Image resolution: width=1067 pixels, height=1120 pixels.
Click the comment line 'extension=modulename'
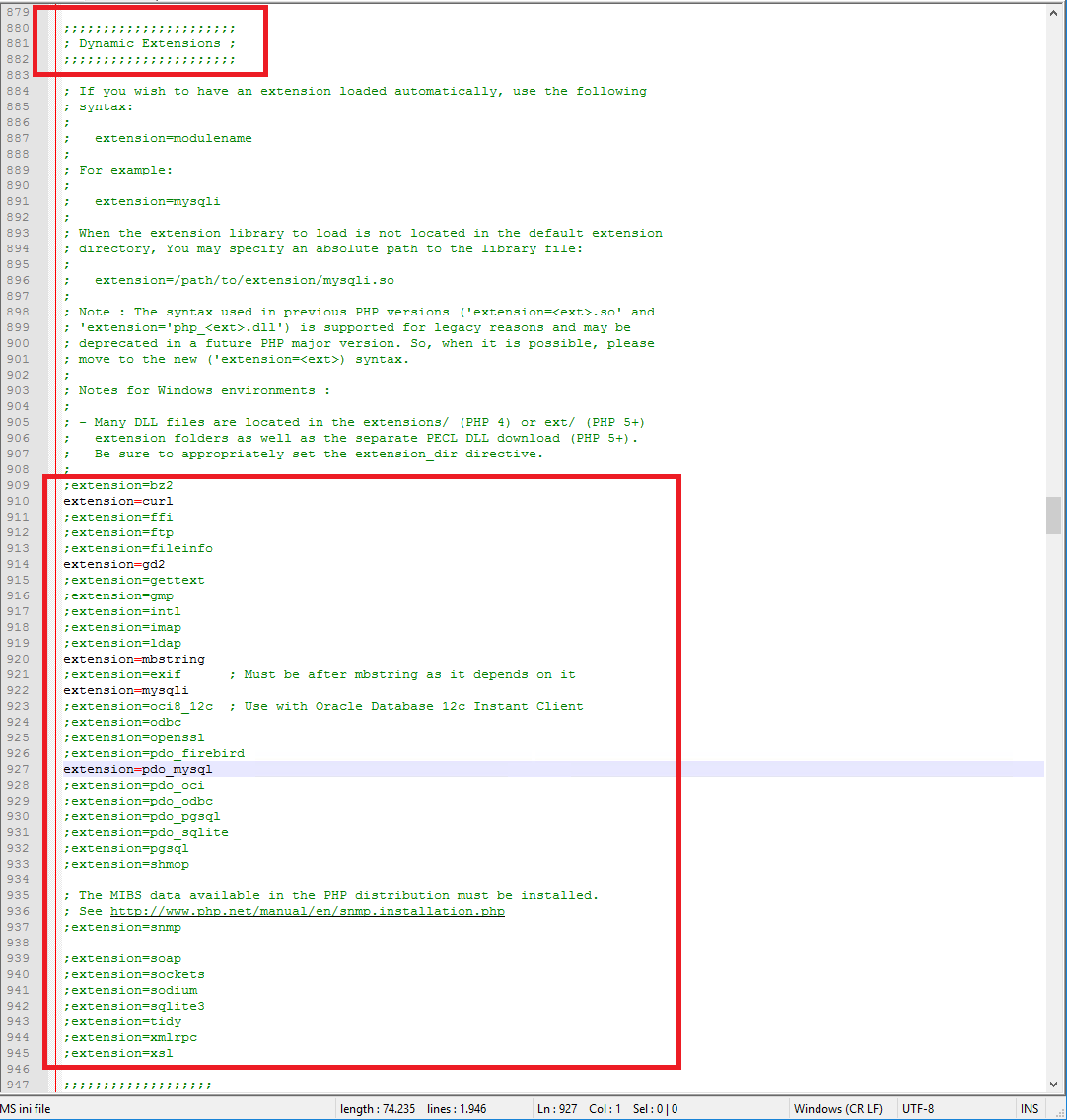click(x=173, y=139)
